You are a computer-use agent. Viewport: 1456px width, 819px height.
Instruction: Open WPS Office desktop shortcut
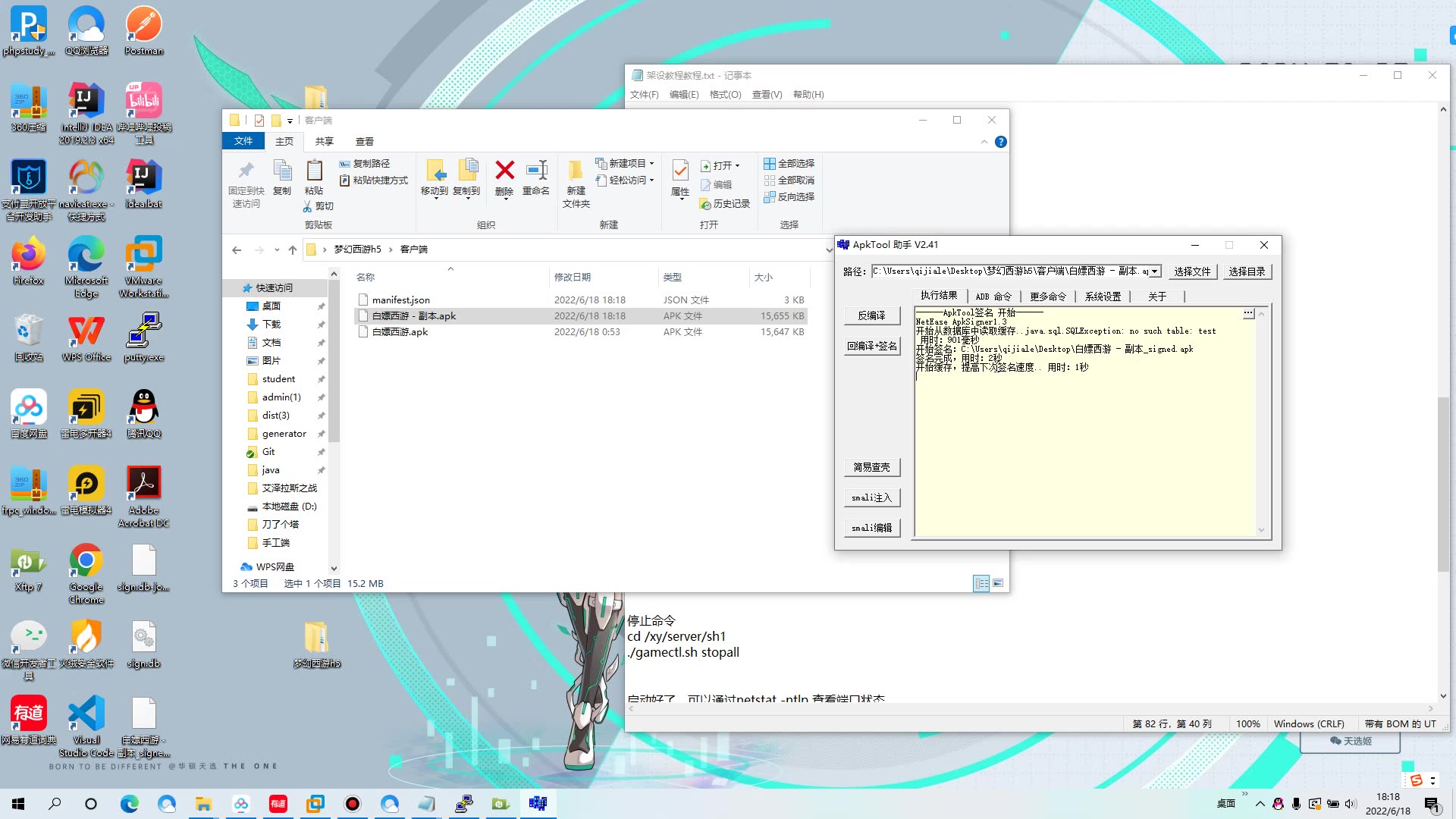(86, 337)
